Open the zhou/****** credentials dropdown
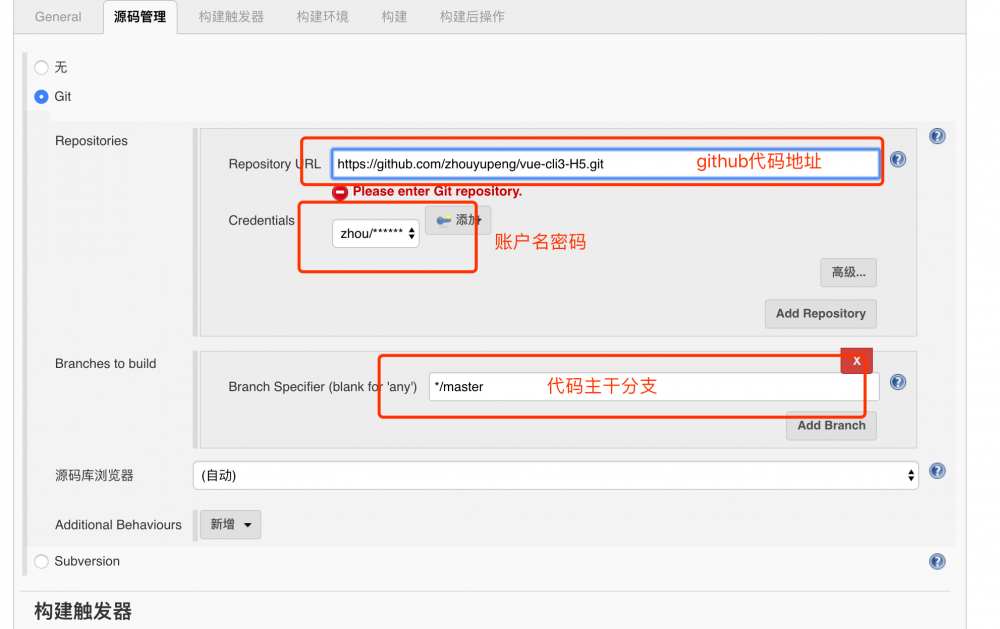The image size is (1000, 629). pos(375,233)
